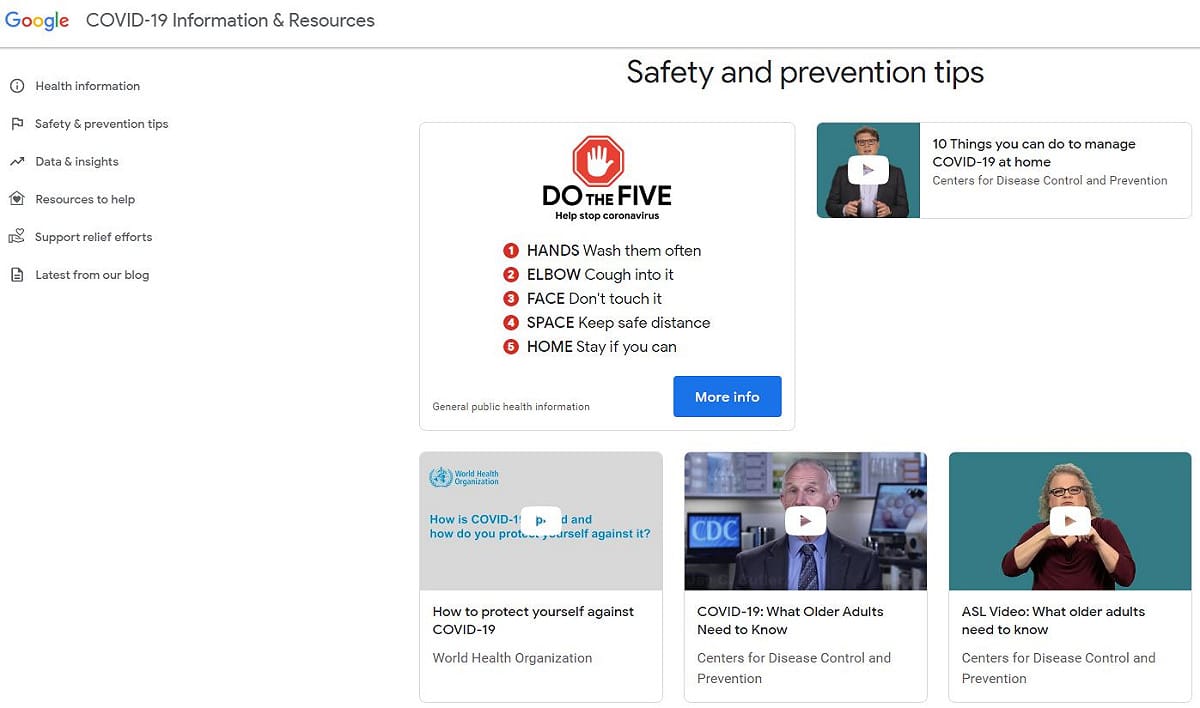1200x708 pixels.
Task: Open Health information in the sidebar
Action: coord(88,86)
